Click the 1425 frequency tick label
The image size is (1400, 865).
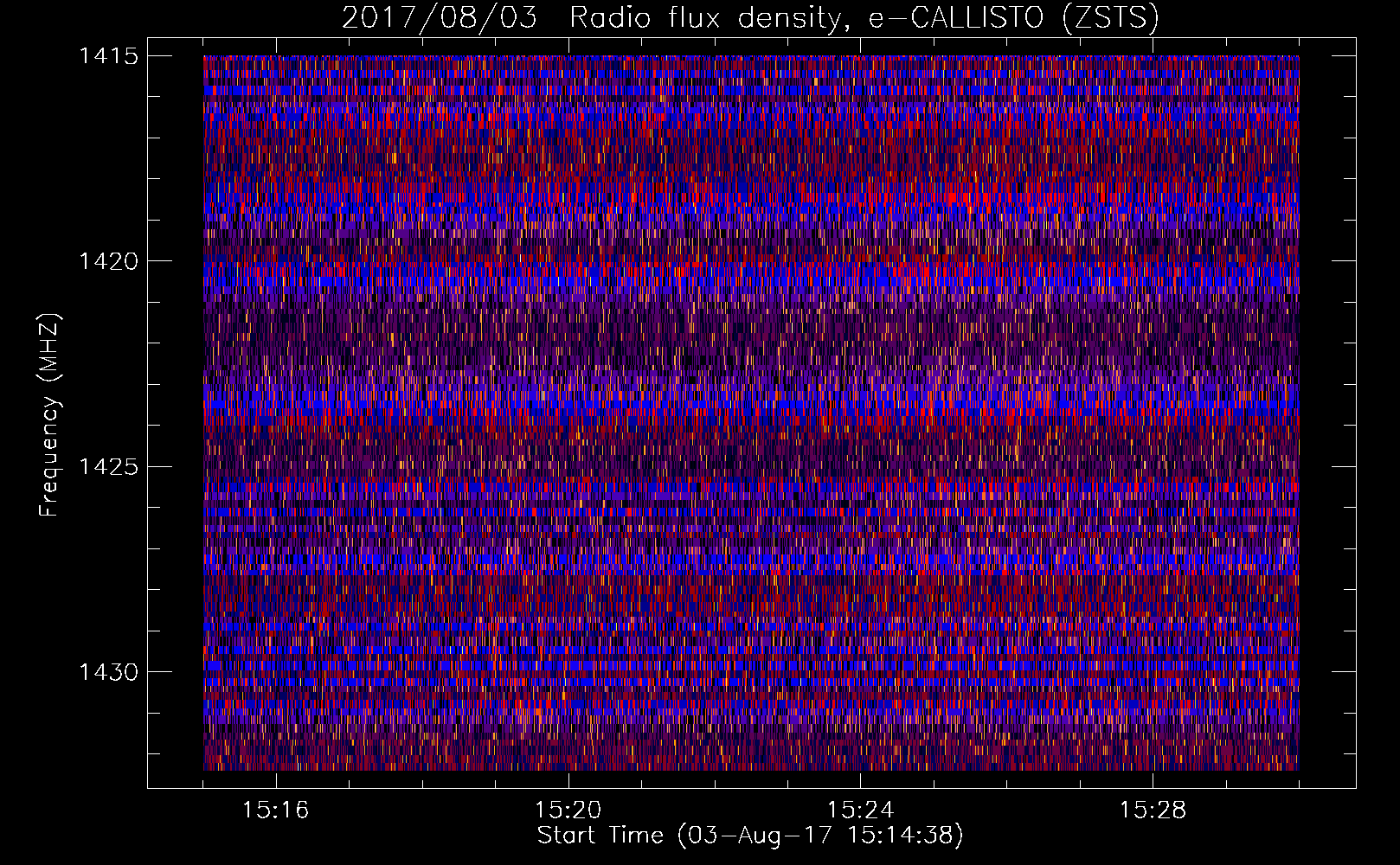[x=109, y=467]
